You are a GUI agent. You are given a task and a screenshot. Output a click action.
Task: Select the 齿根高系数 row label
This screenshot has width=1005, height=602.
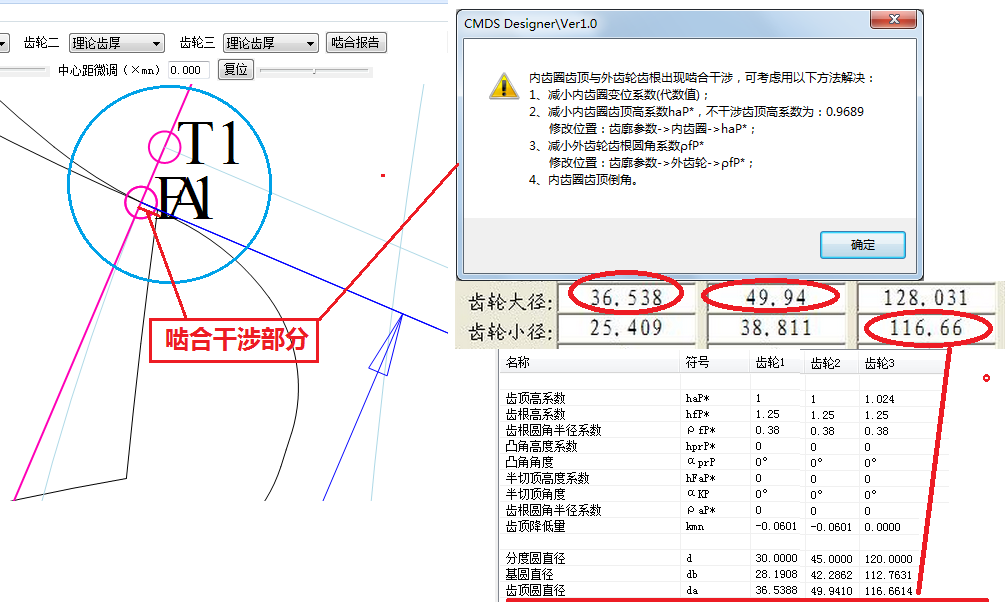[535, 414]
